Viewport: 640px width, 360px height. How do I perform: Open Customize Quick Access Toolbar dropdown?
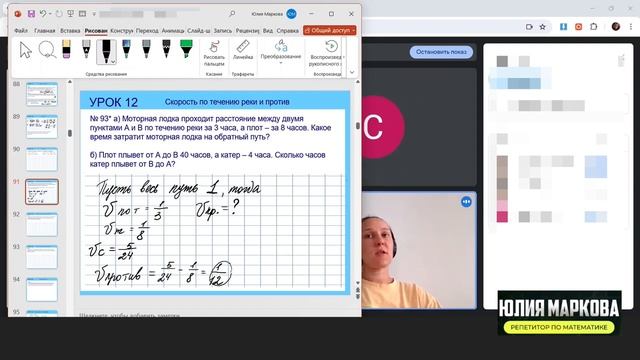point(94,14)
